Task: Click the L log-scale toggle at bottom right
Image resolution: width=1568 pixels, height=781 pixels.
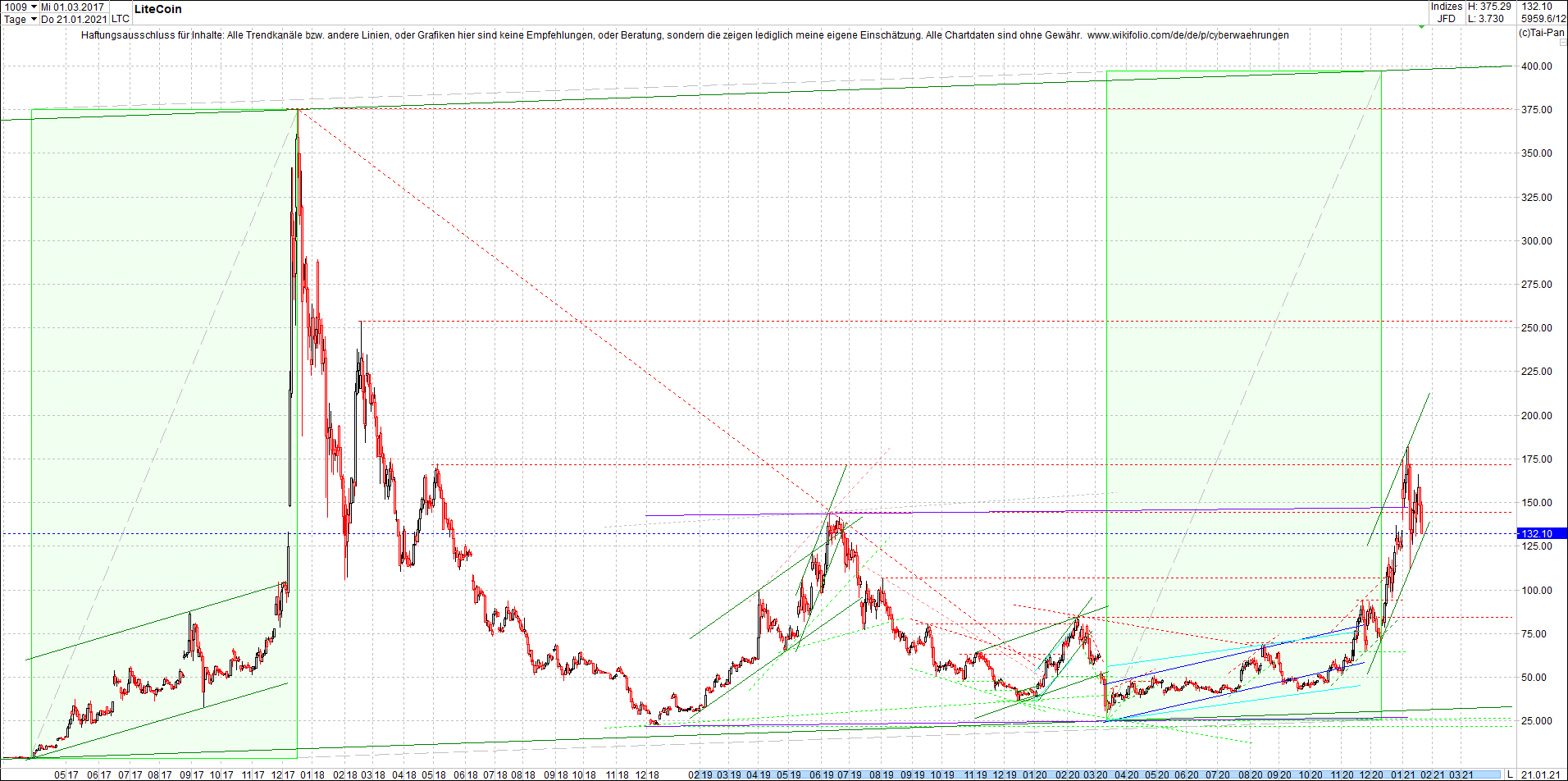Action: click(x=1510, y=774)
